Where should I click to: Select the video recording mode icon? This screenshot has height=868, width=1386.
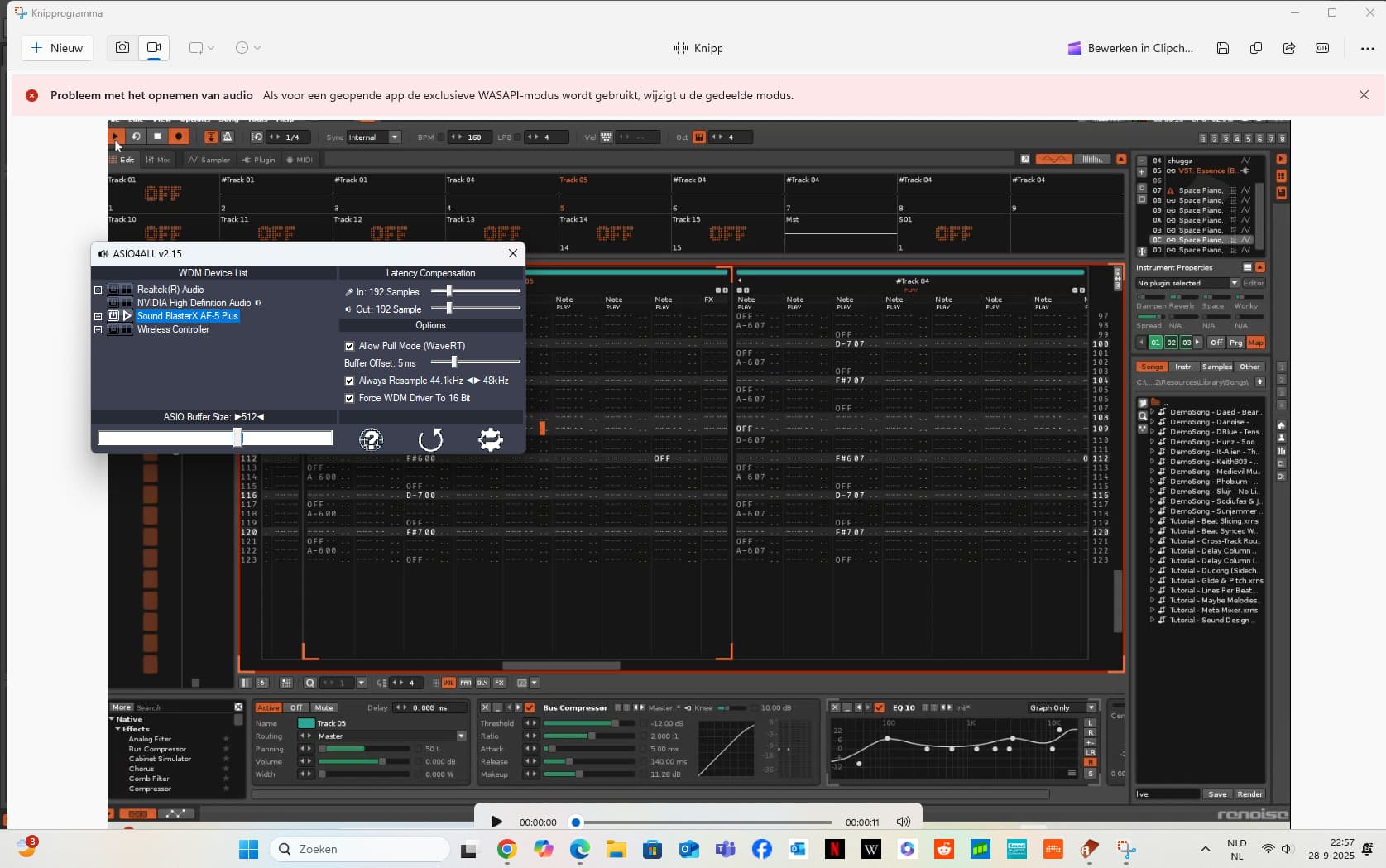pyautogui.click(x=154, y=48)
